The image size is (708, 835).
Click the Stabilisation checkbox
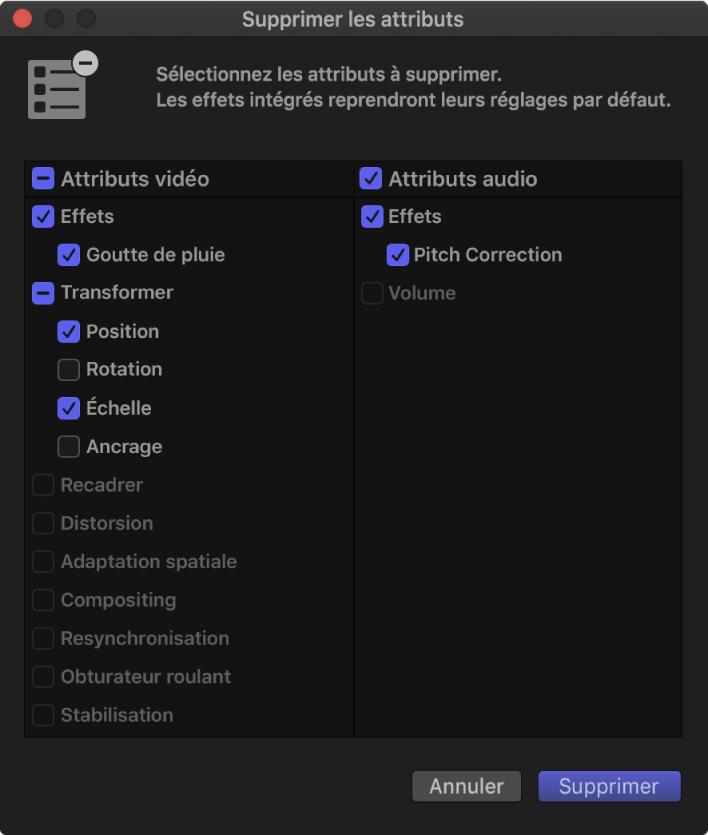(x=43, y=715)
